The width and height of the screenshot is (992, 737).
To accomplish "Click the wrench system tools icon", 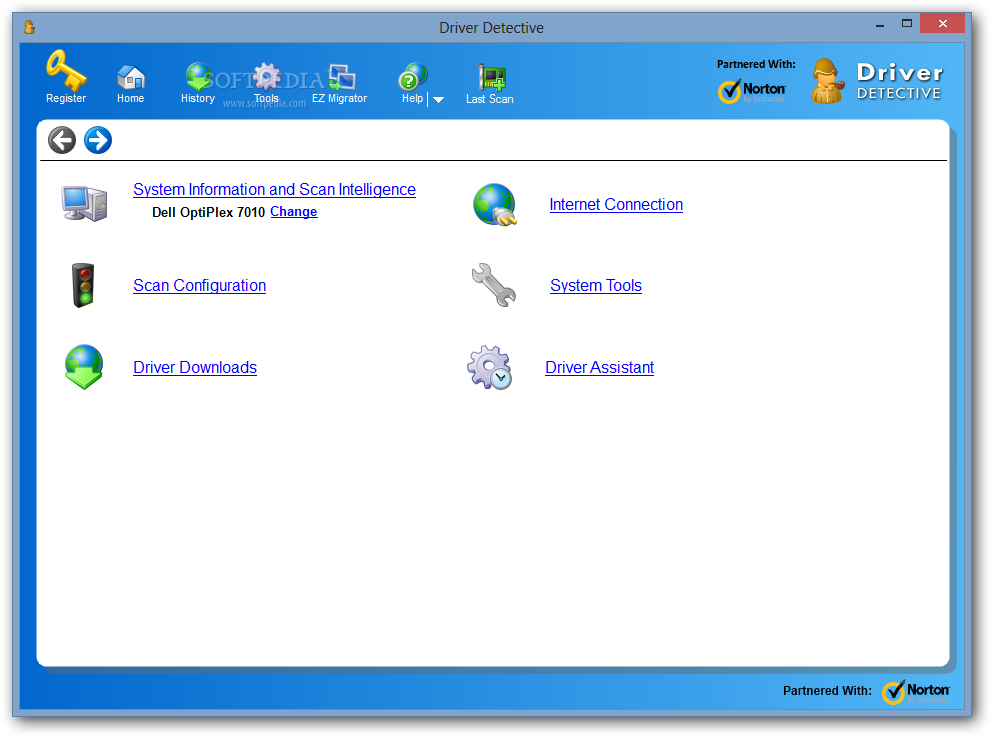I will click(x=493, y=285).
